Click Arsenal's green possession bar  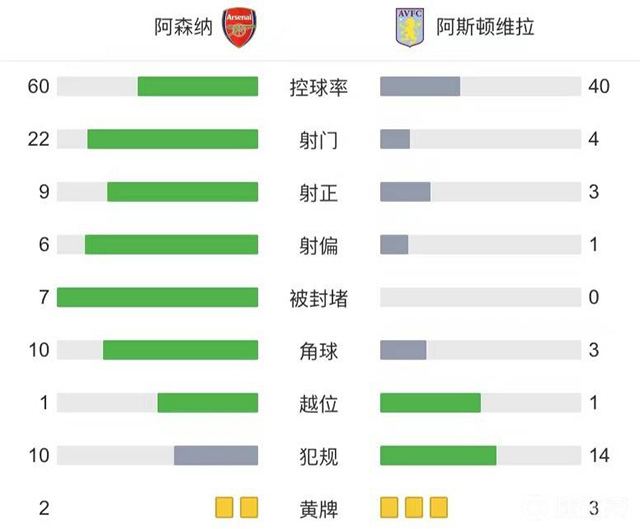198,87
